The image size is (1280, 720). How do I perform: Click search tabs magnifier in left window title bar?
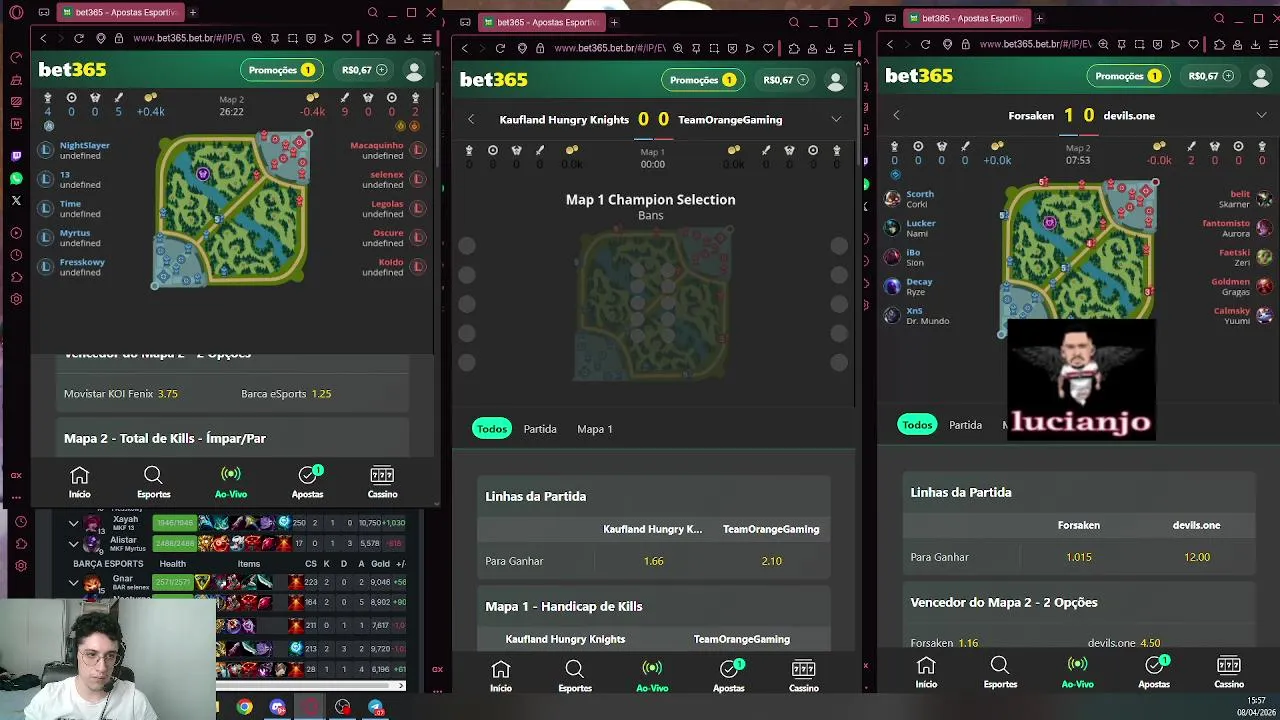(x=373, y=13)
